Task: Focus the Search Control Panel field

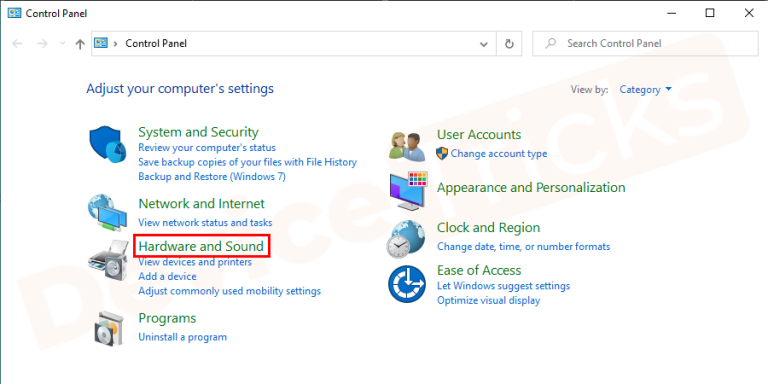Action: pyautogui.click(x=646, y=44)
